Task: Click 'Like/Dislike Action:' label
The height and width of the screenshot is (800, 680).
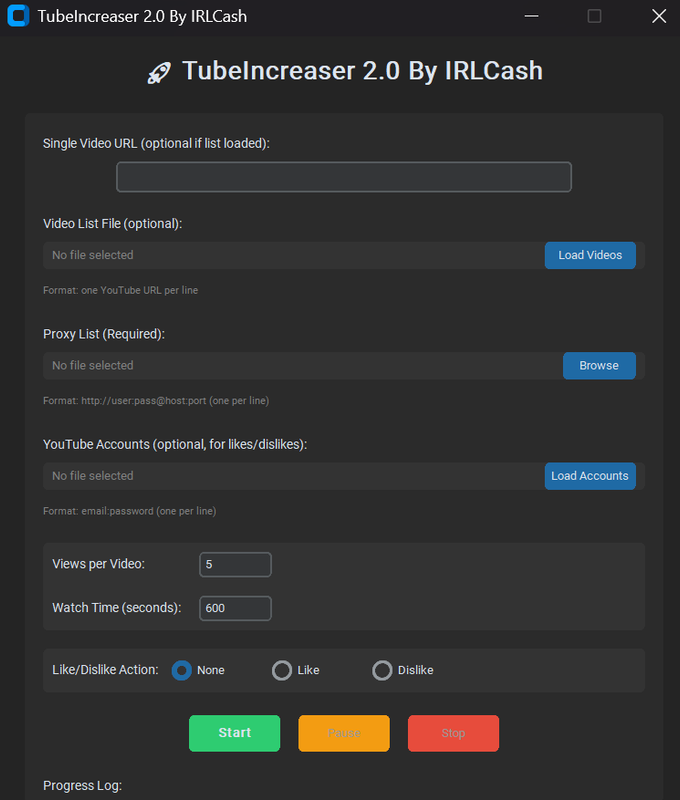Action: tap(105, 670)
